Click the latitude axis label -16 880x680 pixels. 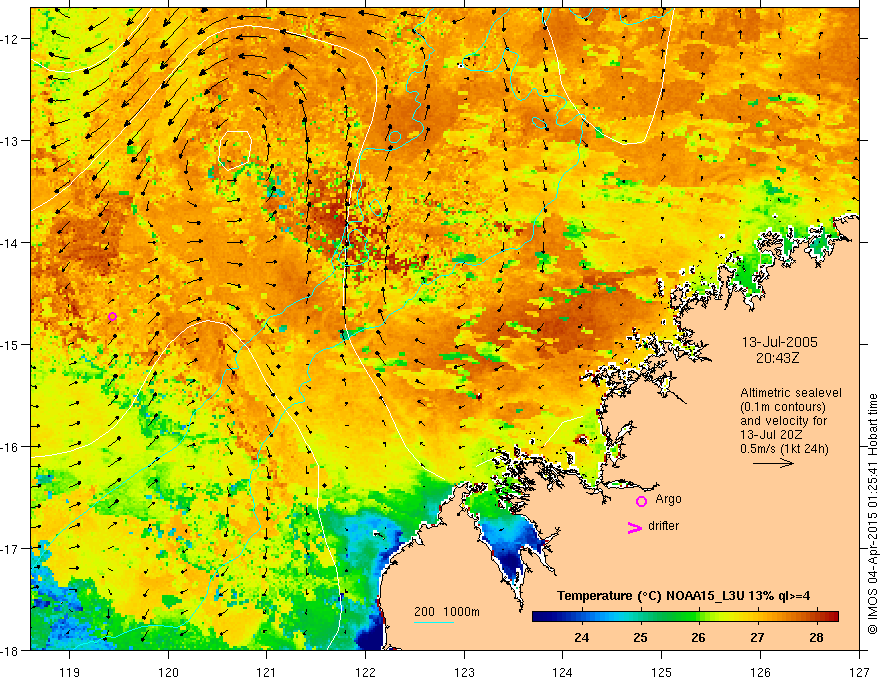[x=11, y=447]
